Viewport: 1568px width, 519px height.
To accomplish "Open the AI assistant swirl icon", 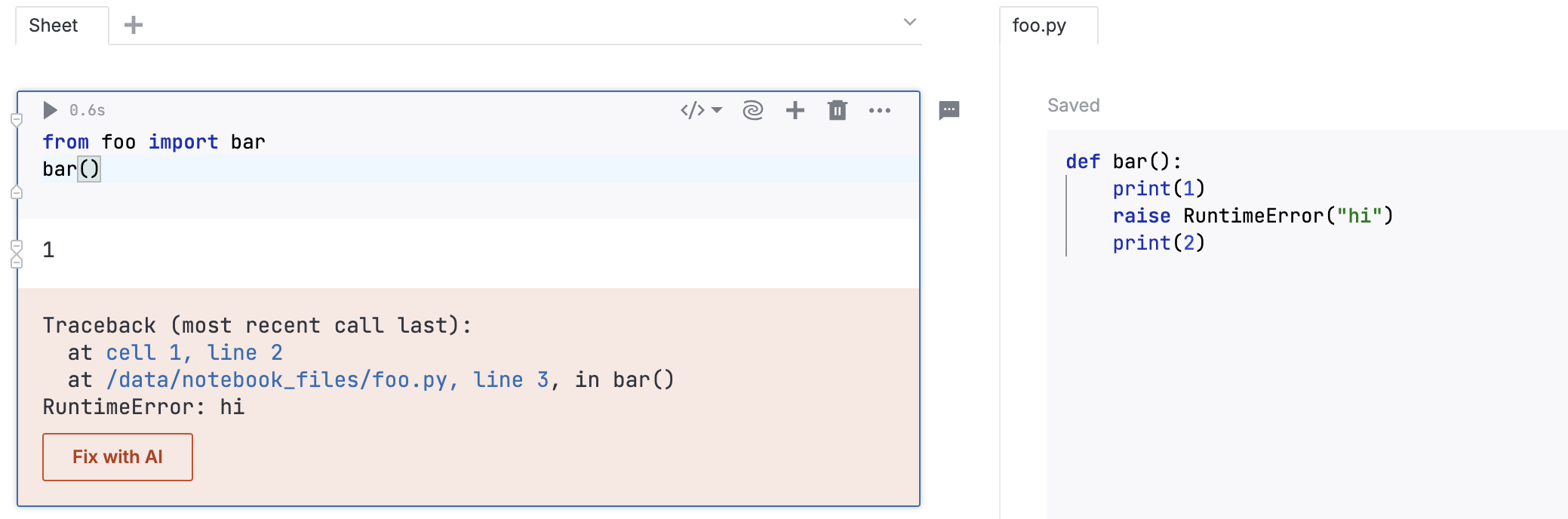I will coord(752,110).
